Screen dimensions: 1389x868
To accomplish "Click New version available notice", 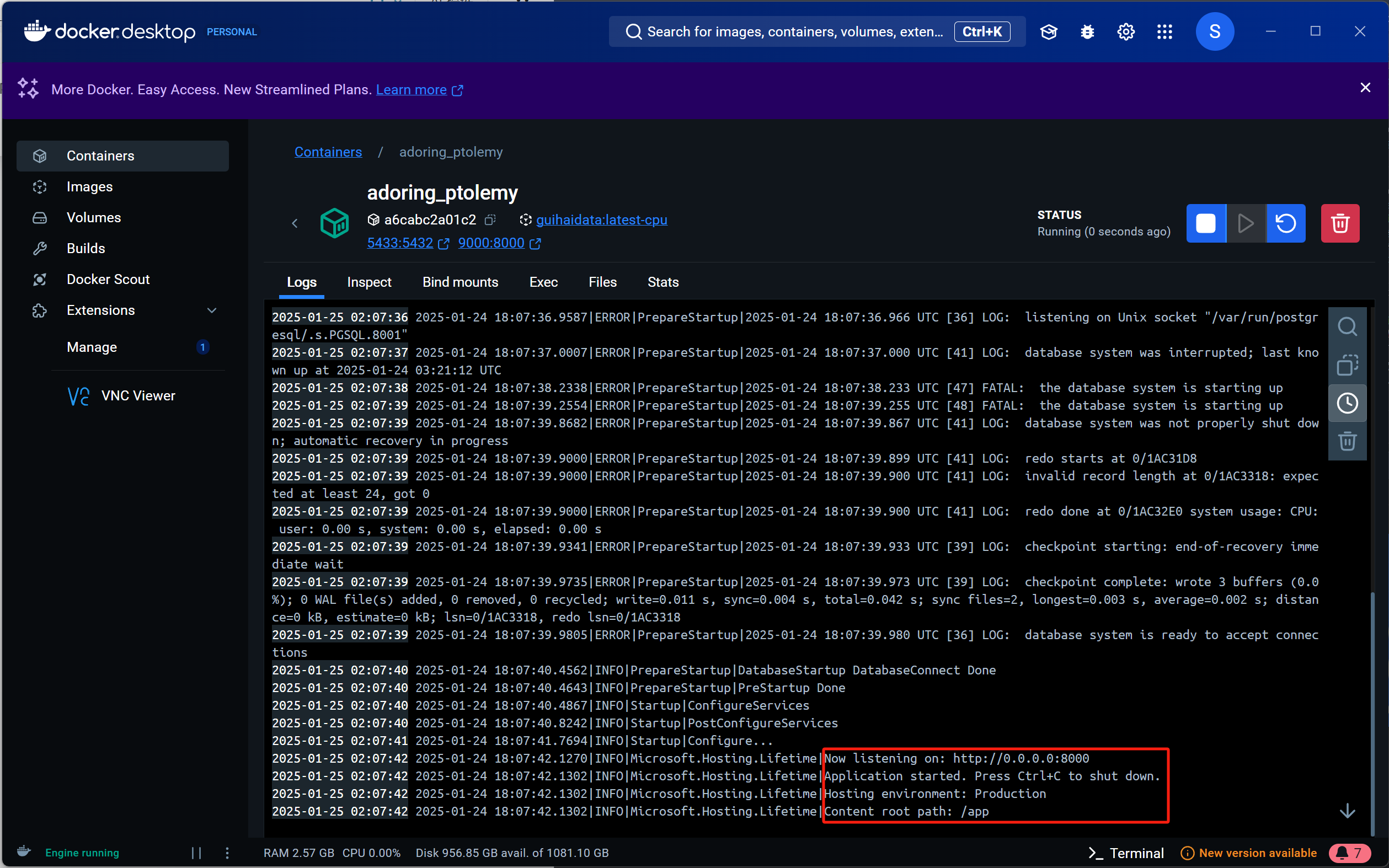I will (1248, 853).
